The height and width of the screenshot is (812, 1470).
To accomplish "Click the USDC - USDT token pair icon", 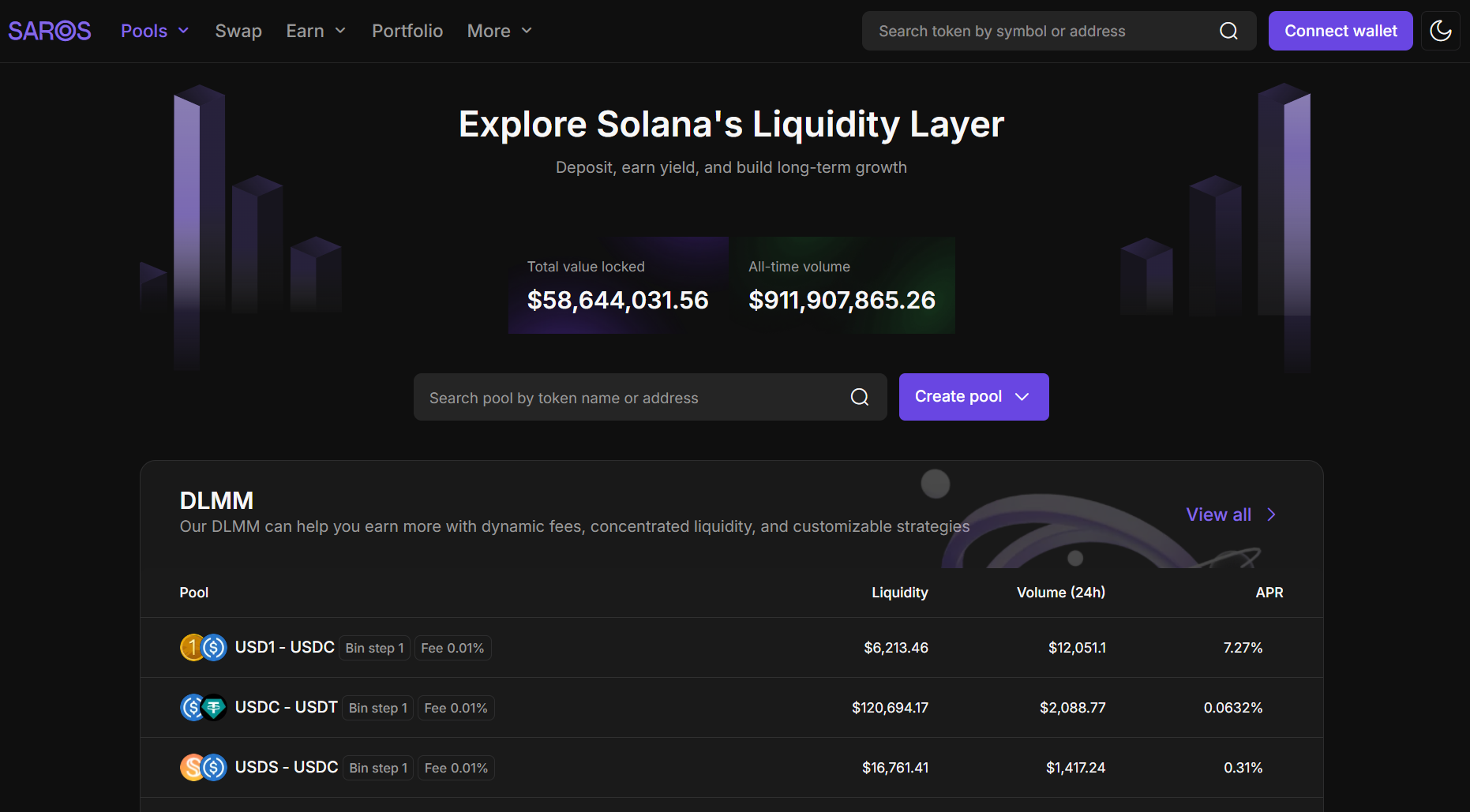I will pos(203,708).
